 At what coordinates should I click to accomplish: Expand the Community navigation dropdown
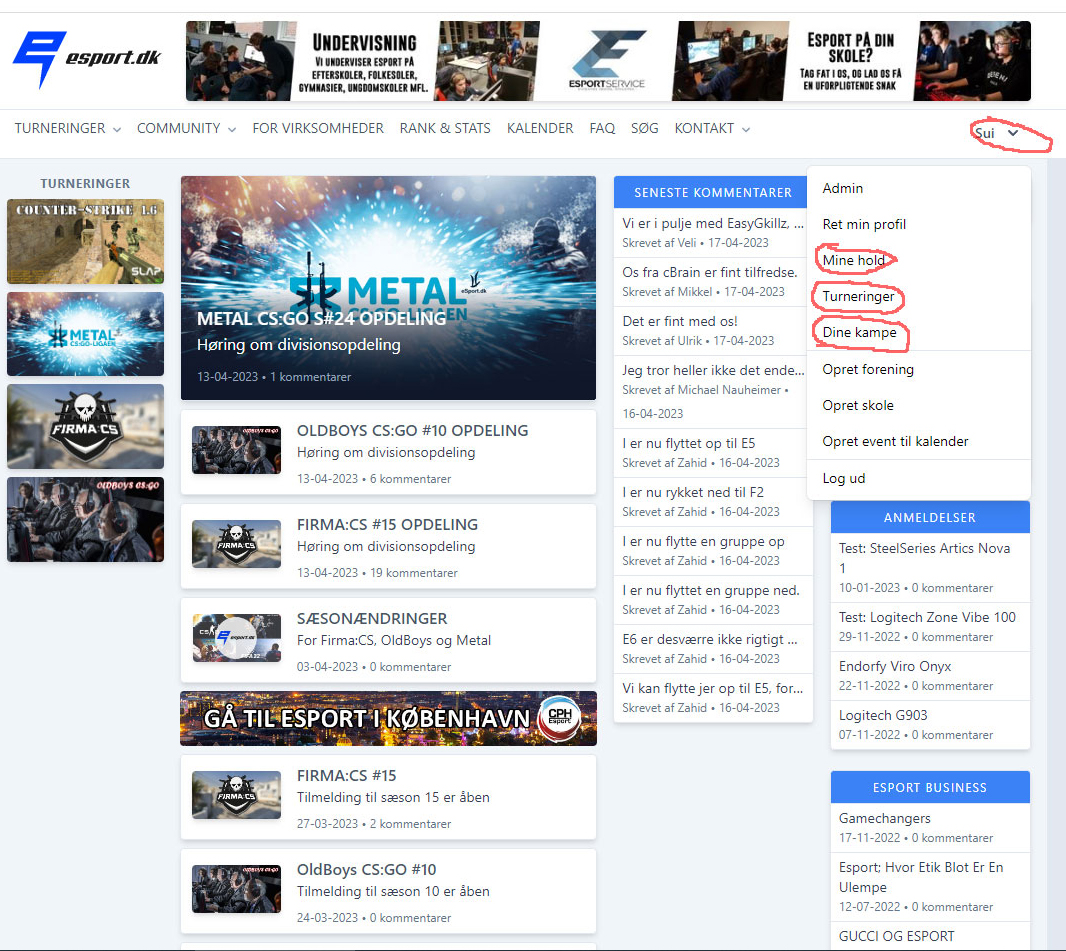coord(186,129)
